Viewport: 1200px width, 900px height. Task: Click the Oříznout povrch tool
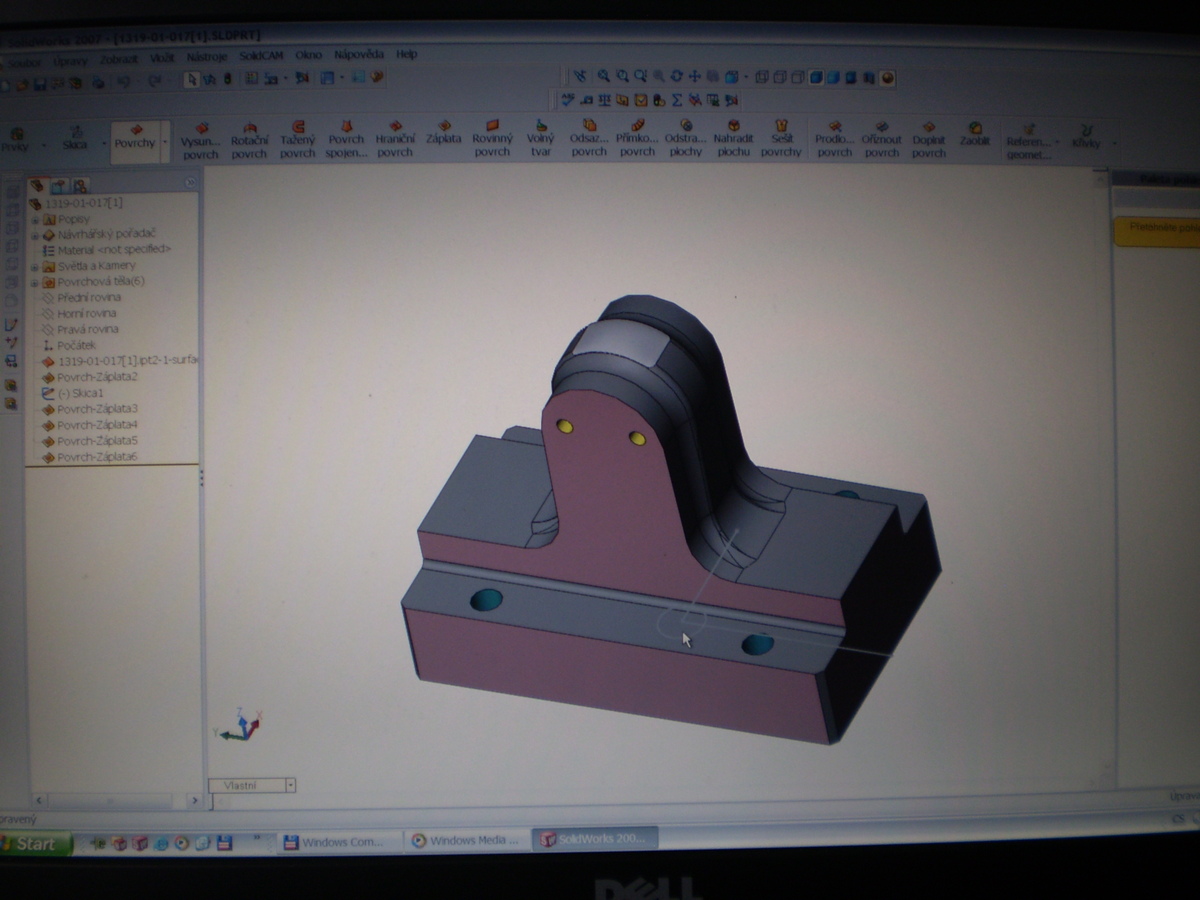point(881,140)
